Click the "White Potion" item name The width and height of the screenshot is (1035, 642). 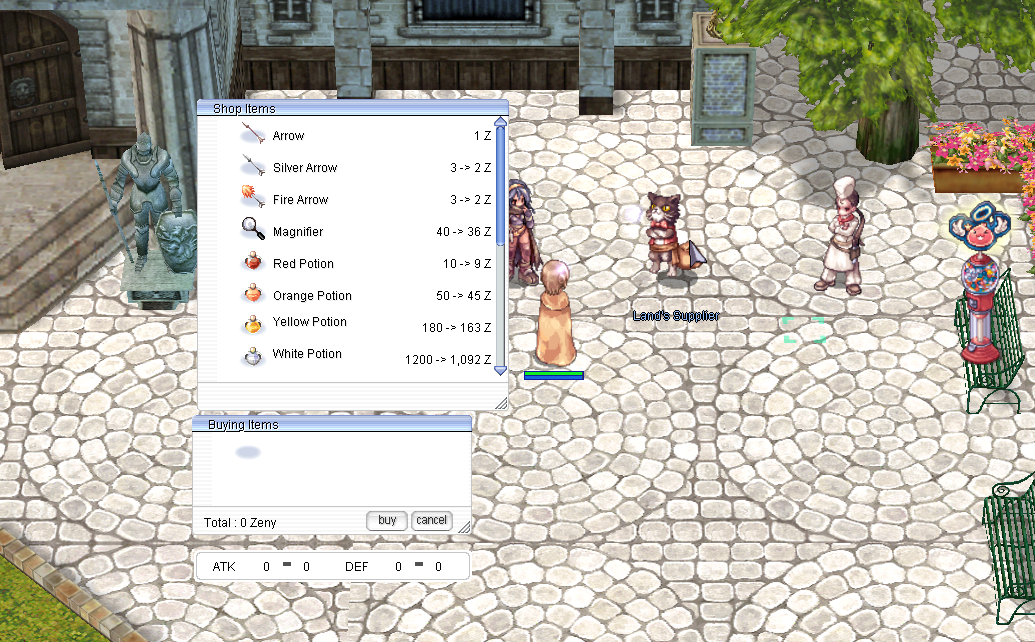(x=307, y=354)
